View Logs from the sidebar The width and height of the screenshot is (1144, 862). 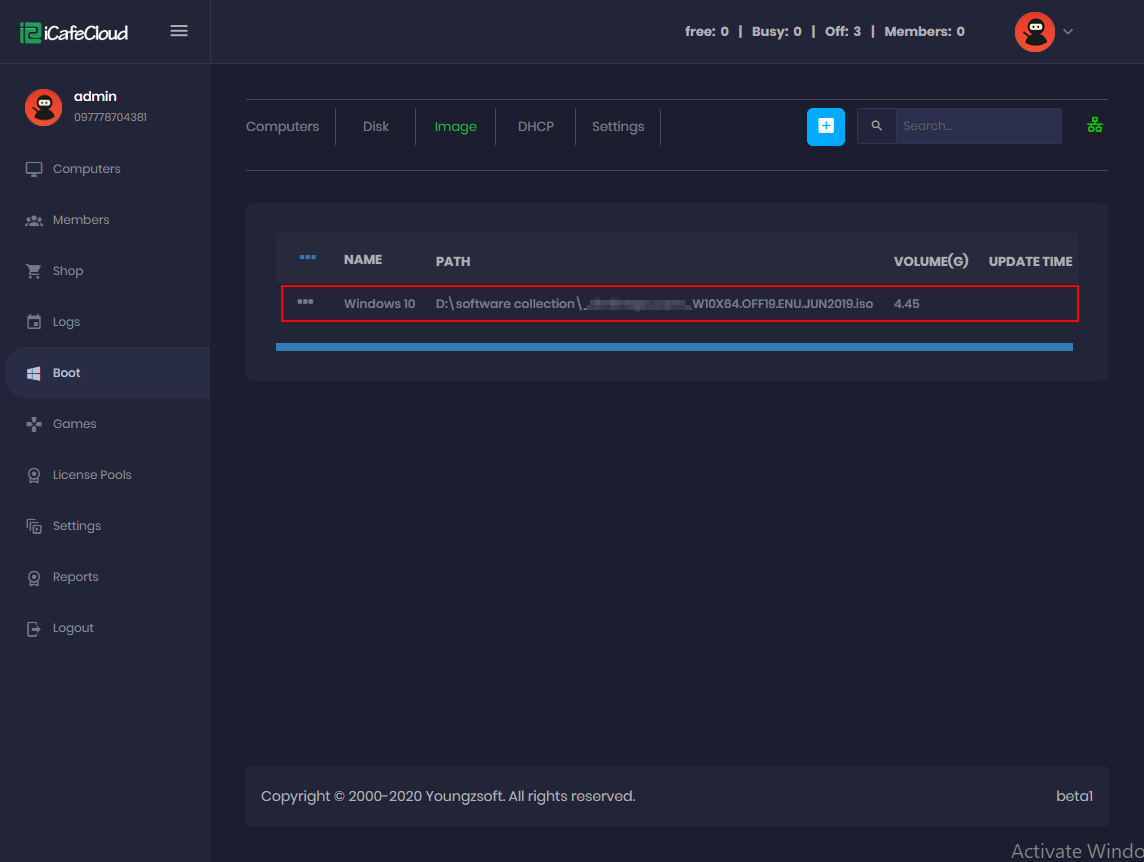[65, 321]
